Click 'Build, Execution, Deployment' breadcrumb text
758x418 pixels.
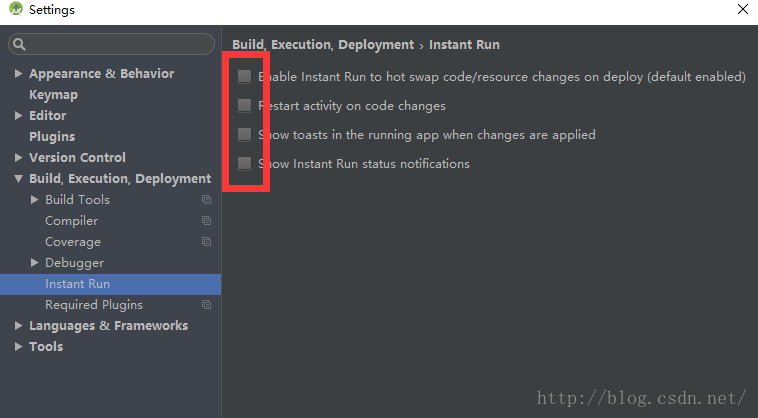click(x=323, y=44)
